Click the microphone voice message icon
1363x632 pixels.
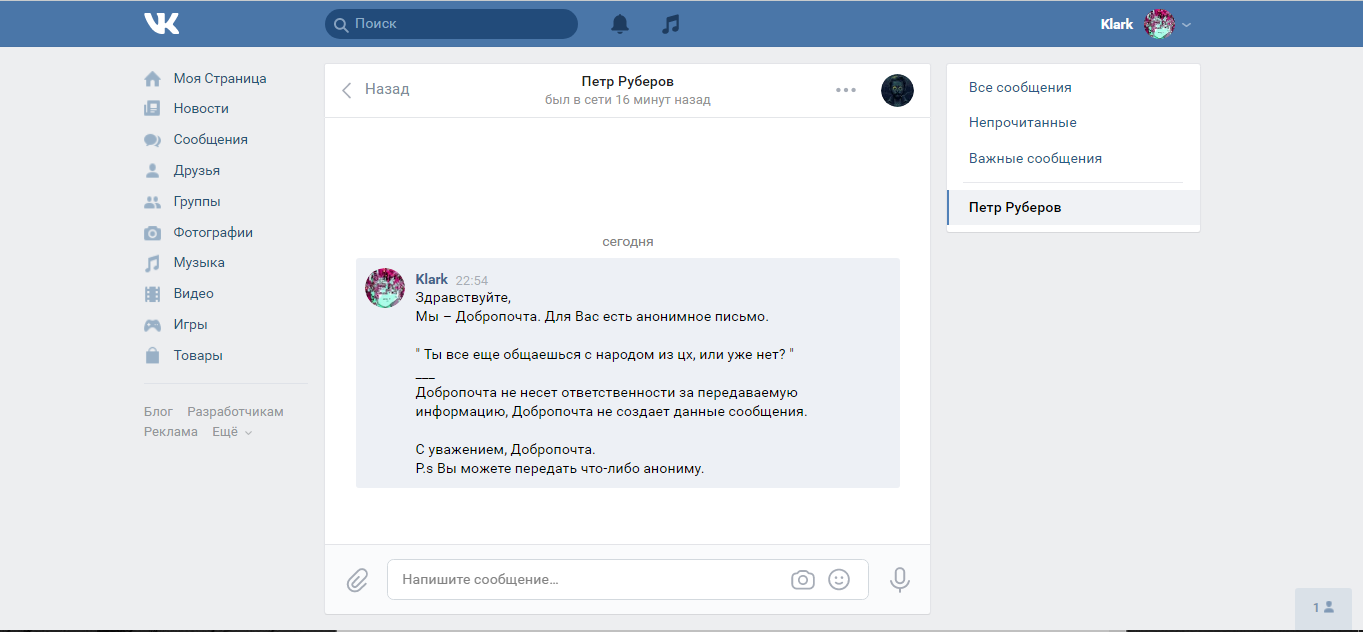tap(900, 579)
